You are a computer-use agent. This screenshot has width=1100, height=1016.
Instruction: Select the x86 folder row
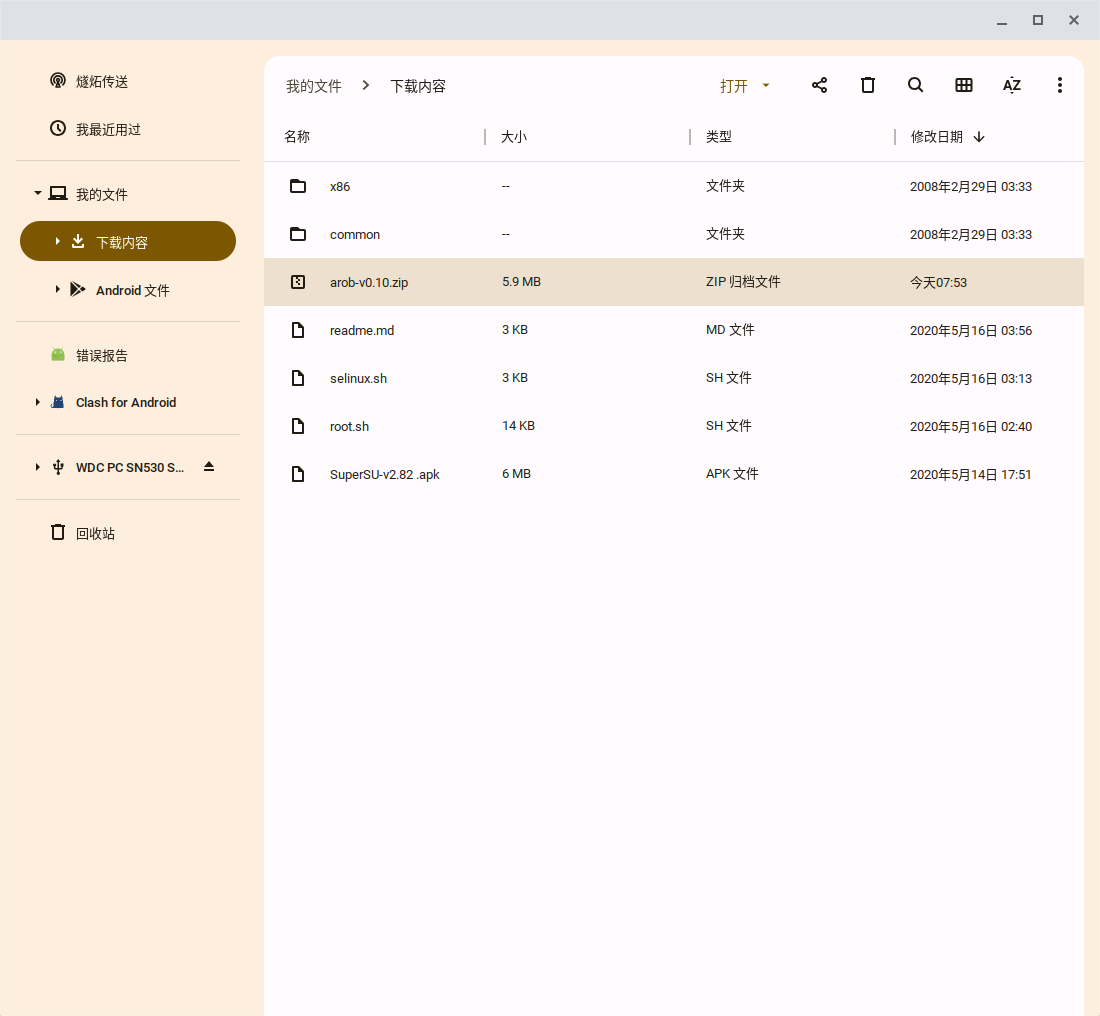340,186
